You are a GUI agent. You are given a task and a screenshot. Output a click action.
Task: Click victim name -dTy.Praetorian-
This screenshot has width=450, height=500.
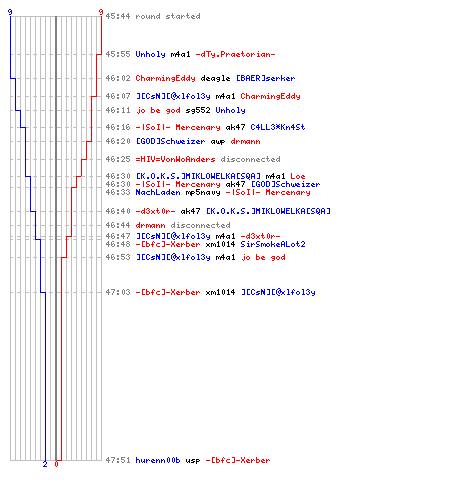tap(235, 54)
